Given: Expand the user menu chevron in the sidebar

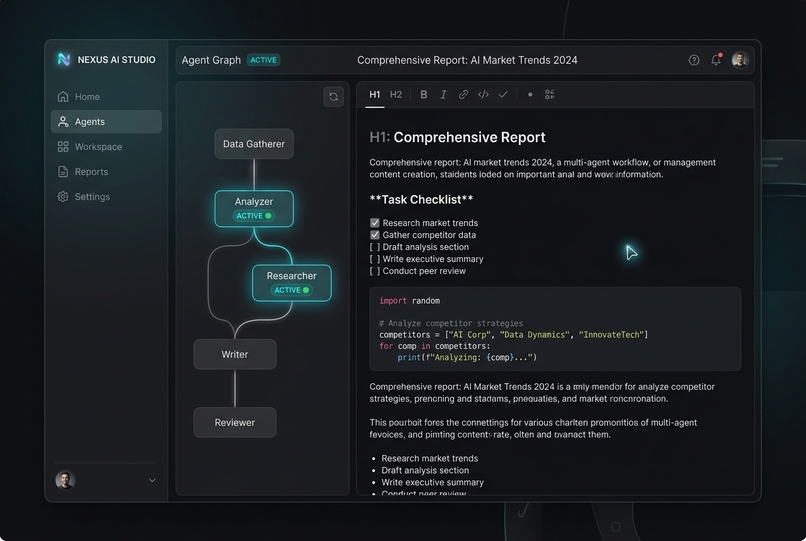Looking at the screenshot, I should 152,480.
